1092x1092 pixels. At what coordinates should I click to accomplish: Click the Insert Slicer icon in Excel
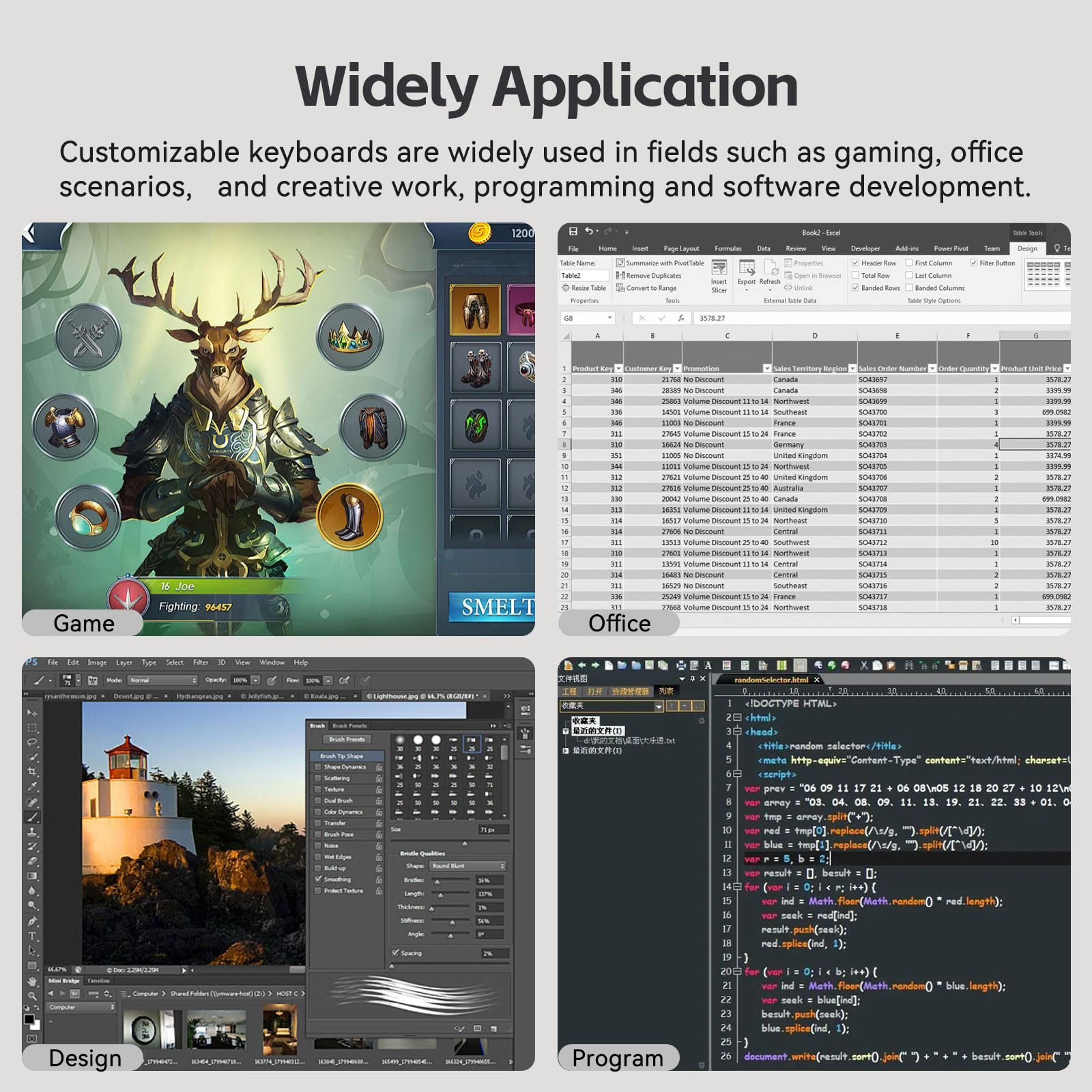719,275
